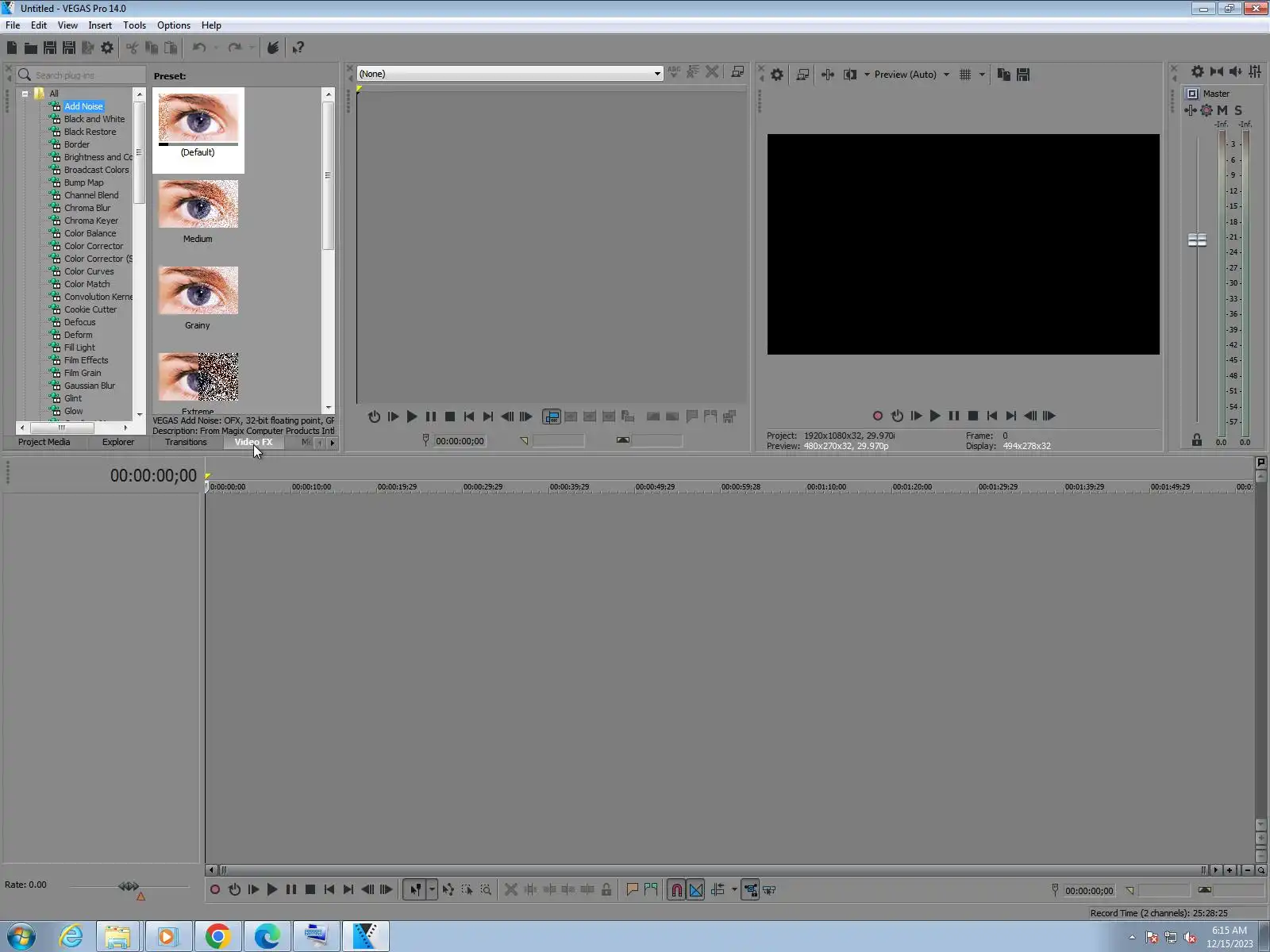Open the Normal Edit Tool dropdown arrow

(432, 890)
